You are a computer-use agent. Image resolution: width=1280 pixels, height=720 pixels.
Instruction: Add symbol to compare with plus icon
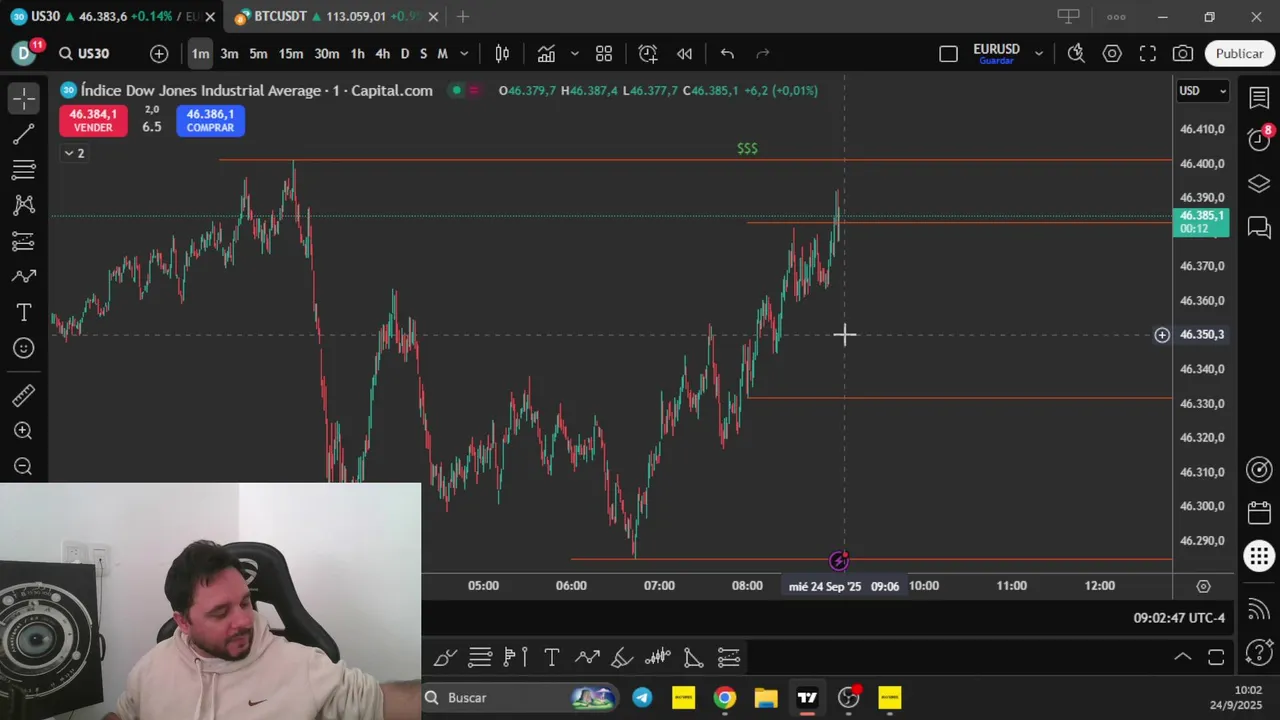pos(159,54)
